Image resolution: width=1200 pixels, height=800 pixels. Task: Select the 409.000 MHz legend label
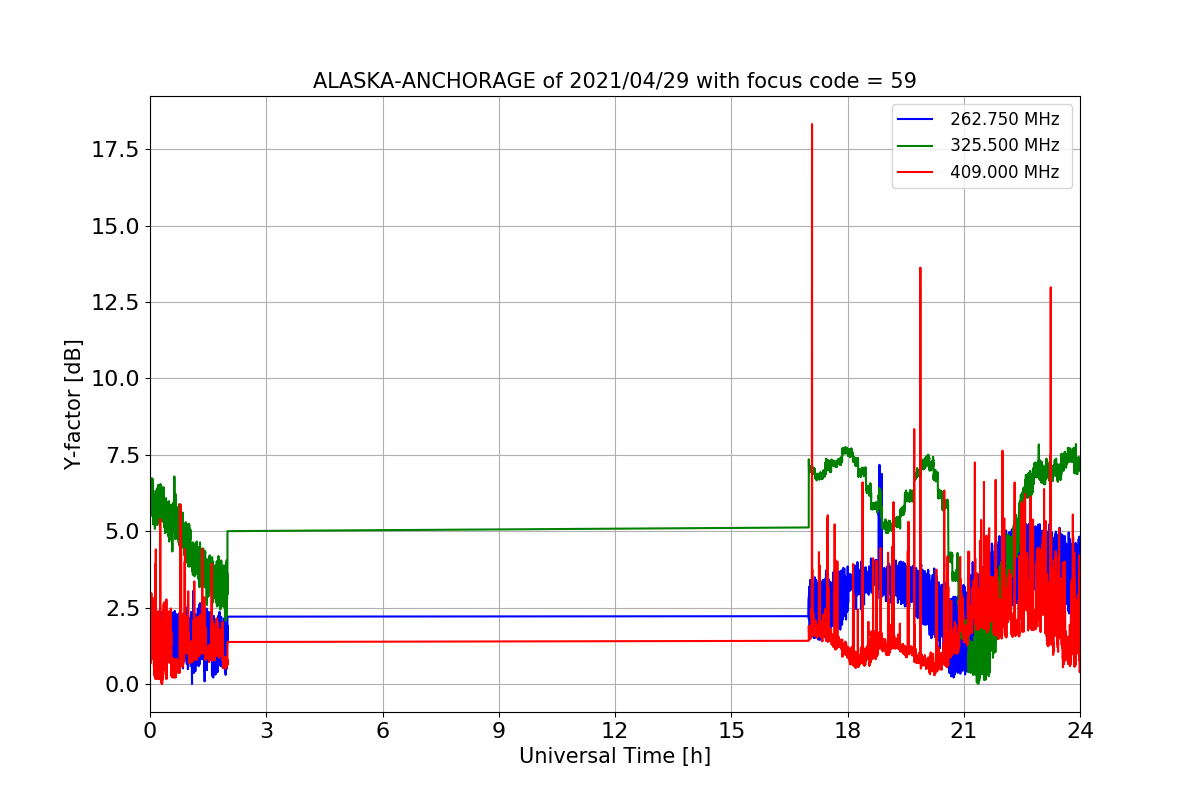(1004, 172)
